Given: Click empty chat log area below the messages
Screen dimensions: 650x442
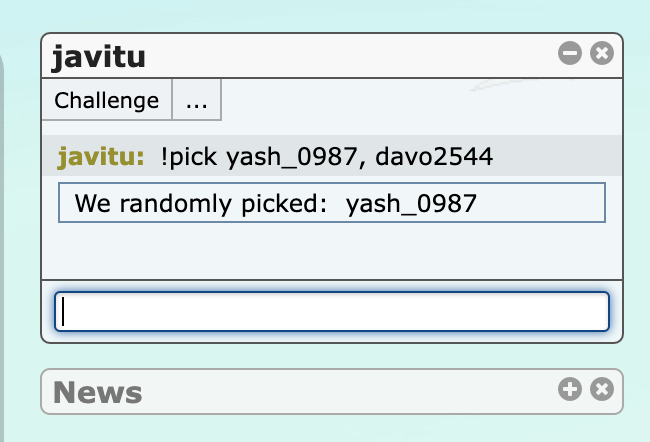Looking at the screenshot, I should tap(332, 251).
